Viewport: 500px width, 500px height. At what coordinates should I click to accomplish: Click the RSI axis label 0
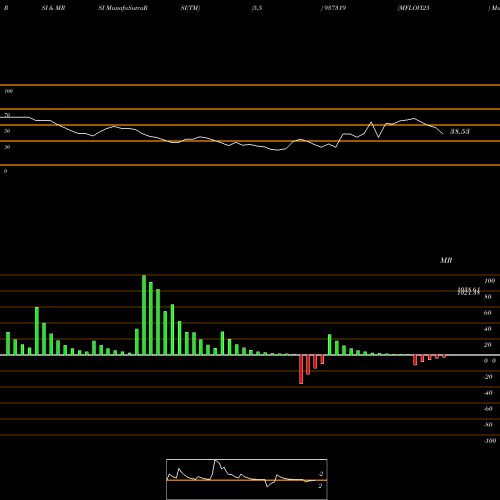[5, 171]
